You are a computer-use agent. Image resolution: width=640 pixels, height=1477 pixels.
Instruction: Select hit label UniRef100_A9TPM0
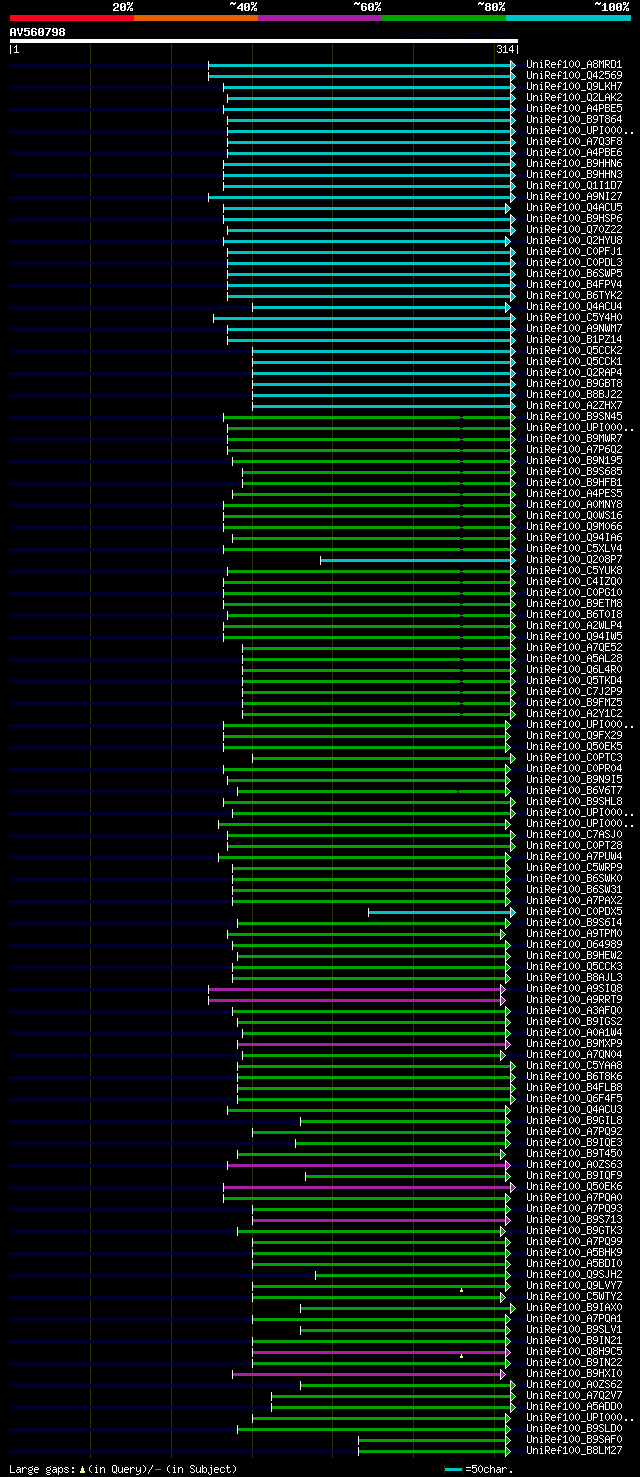pyautogui.click(x=574, y=933)
